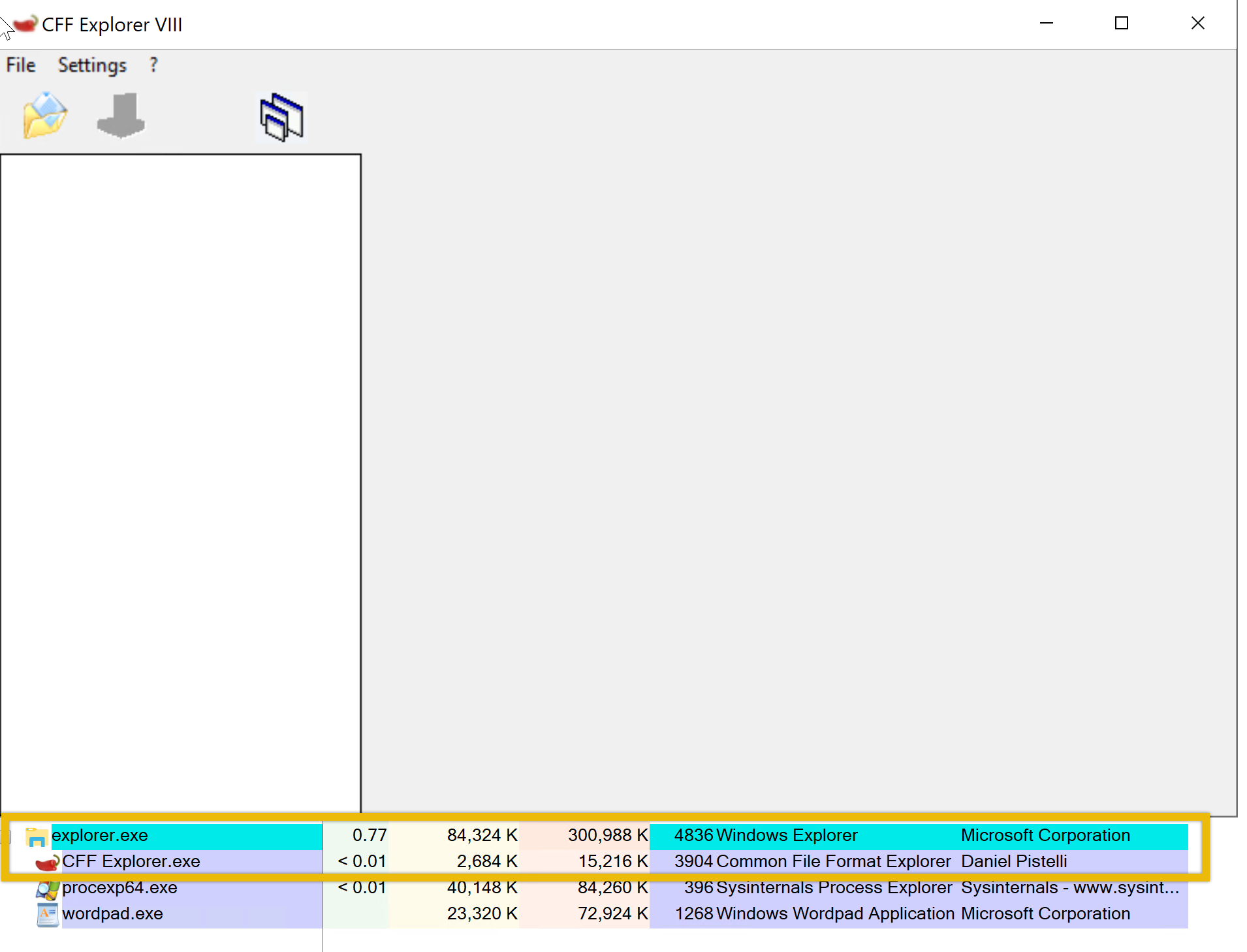Click the grayed-out Save toolbar icon
This screenshot has height=952, width=1247.
(121, 116)
